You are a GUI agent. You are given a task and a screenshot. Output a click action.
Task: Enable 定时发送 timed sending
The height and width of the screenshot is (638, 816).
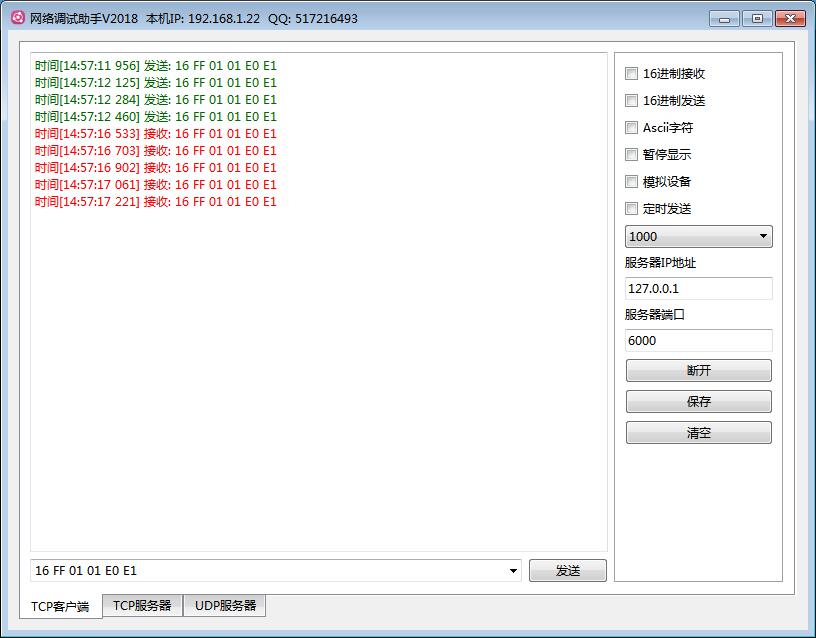click(x=631, y=208)
